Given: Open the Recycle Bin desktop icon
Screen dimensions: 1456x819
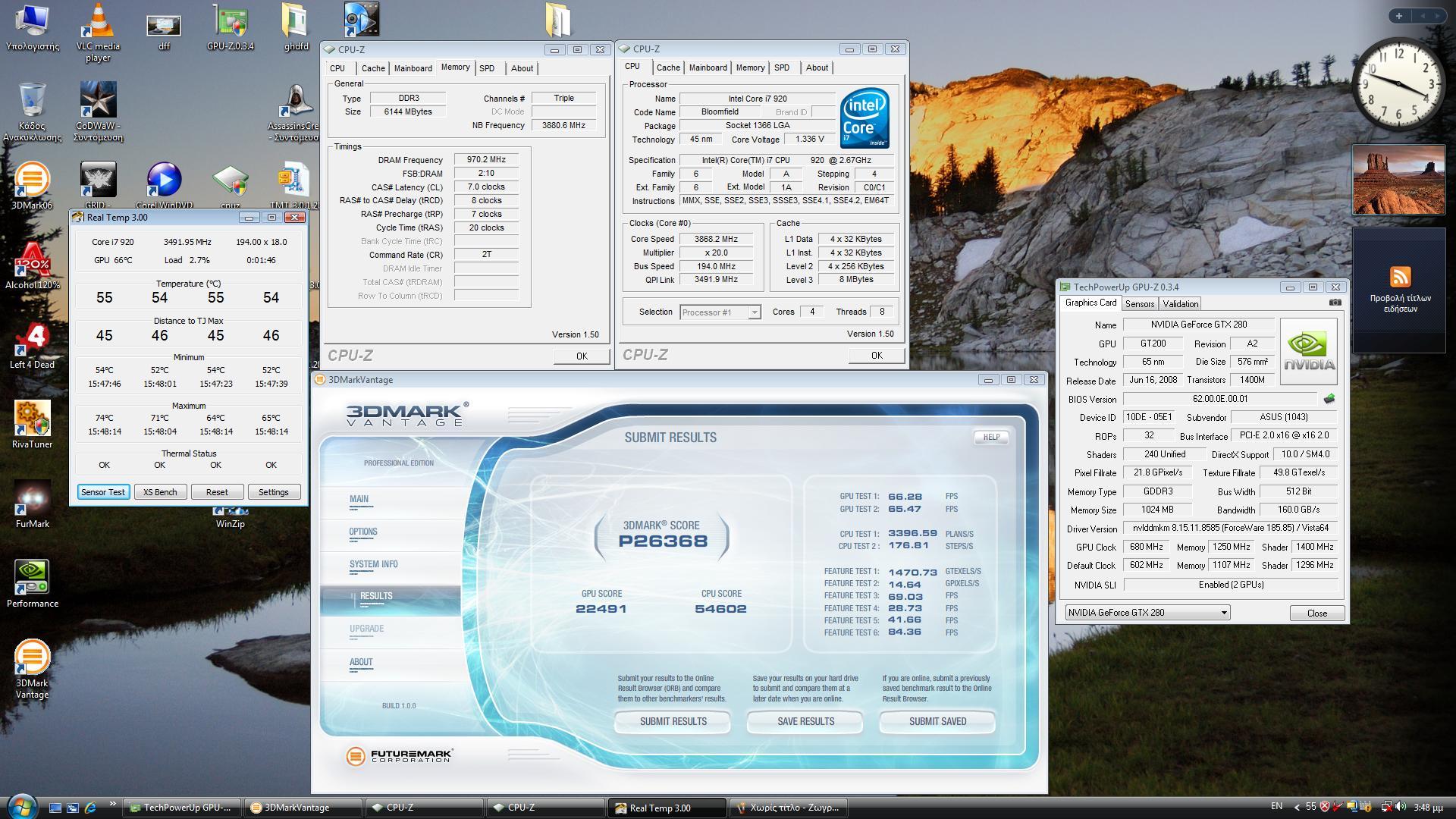Looking at the screenshot, I should pyautogui.click(x=32, y=111).
